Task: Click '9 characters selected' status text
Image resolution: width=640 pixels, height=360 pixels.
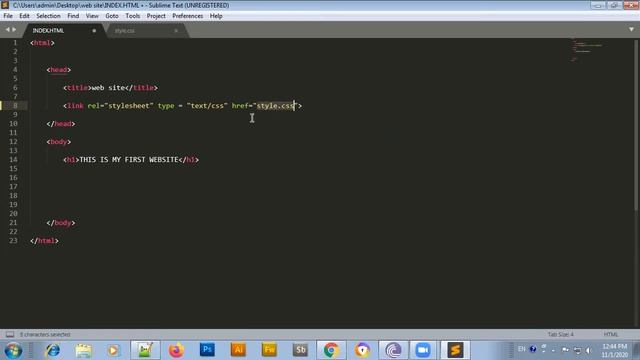Action: pos(45,334)
